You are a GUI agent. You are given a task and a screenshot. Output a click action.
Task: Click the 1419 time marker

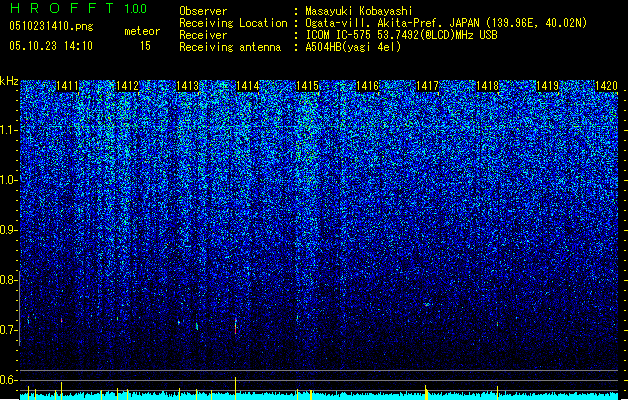548,86
